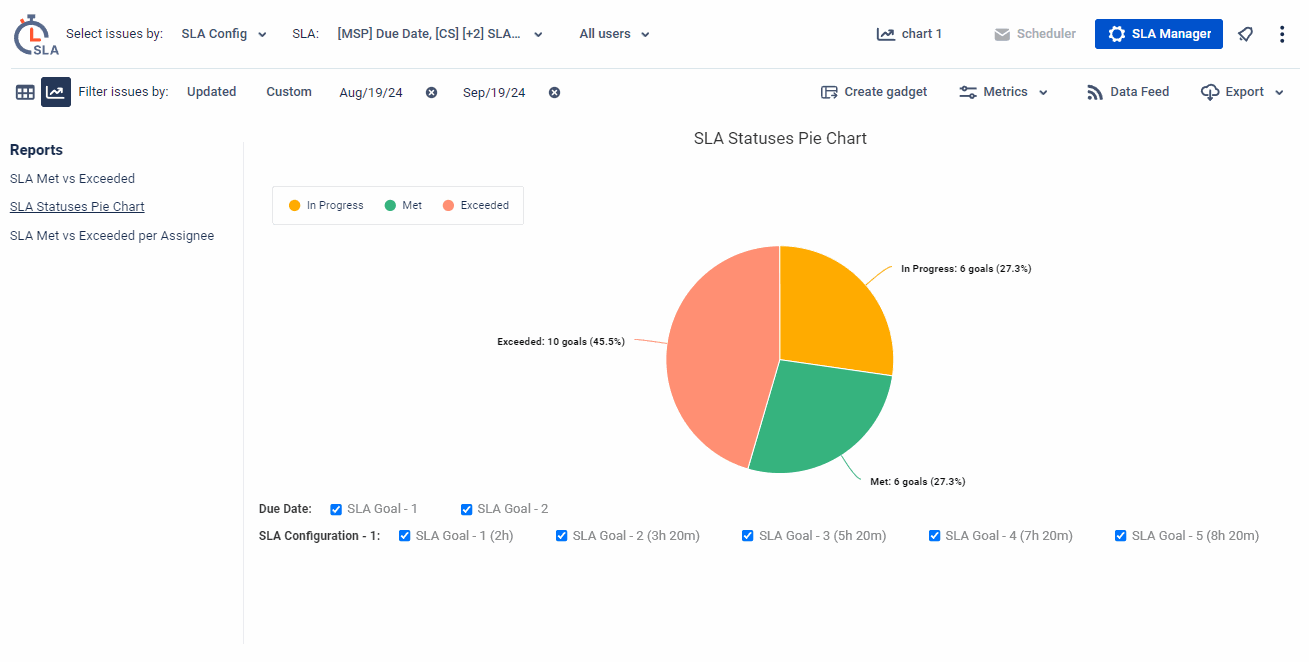Screen dimensions: 1309x662
Task: Clear the Aug/19/24 date filter
Action: [431, 92]
